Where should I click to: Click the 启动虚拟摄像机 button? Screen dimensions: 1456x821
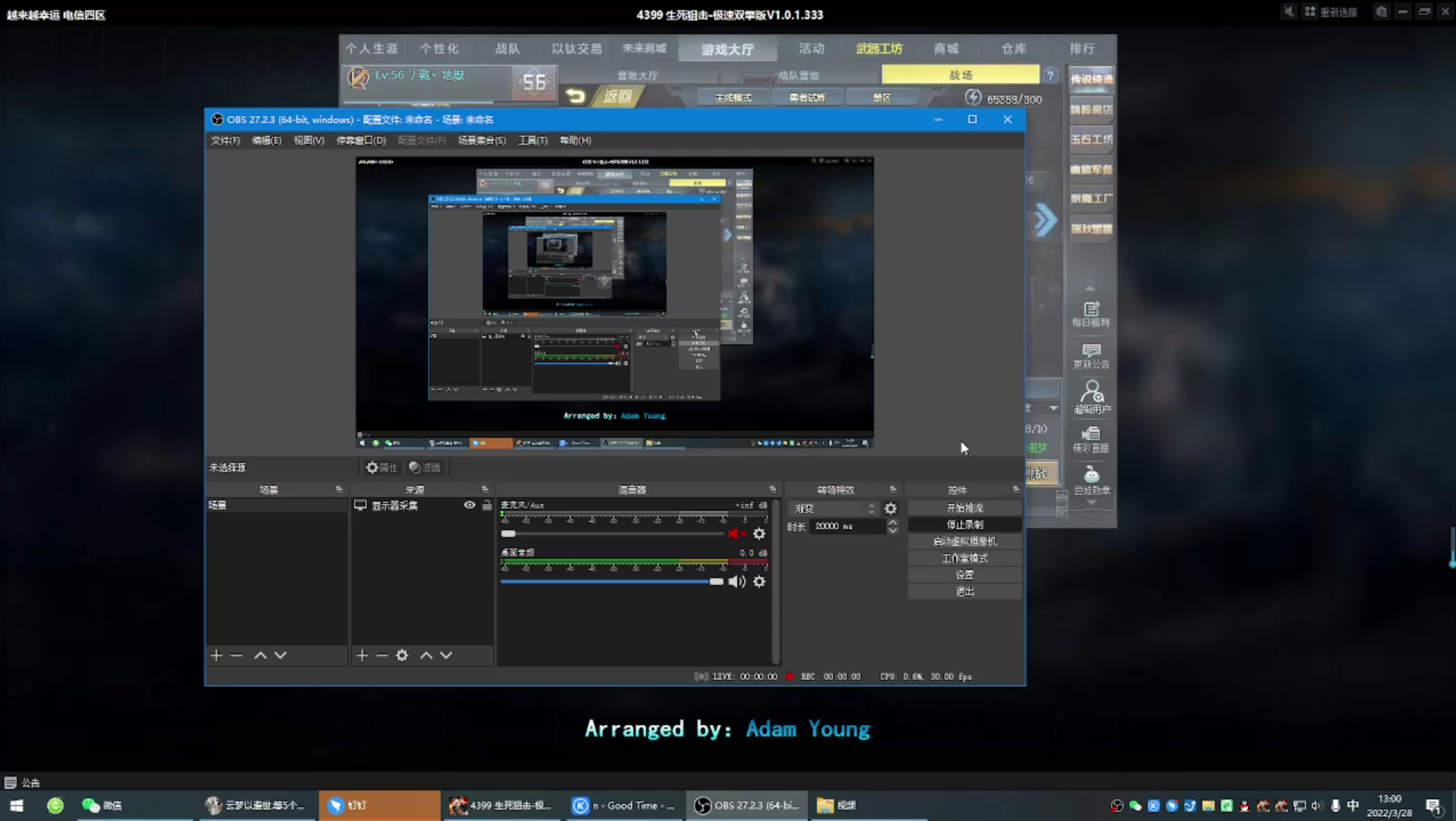(x=965, y=541)
